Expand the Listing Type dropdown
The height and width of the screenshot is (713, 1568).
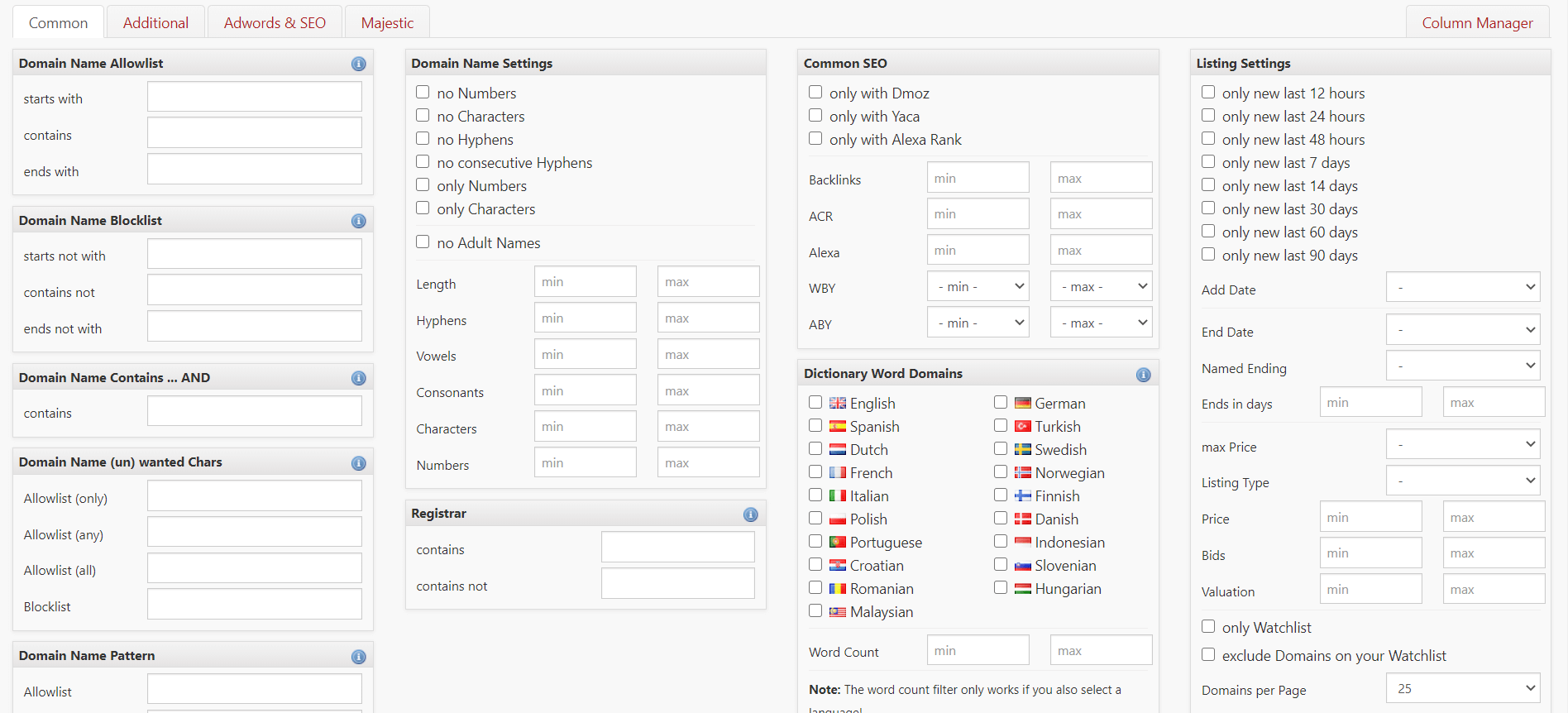click(x=1462, y=481)
